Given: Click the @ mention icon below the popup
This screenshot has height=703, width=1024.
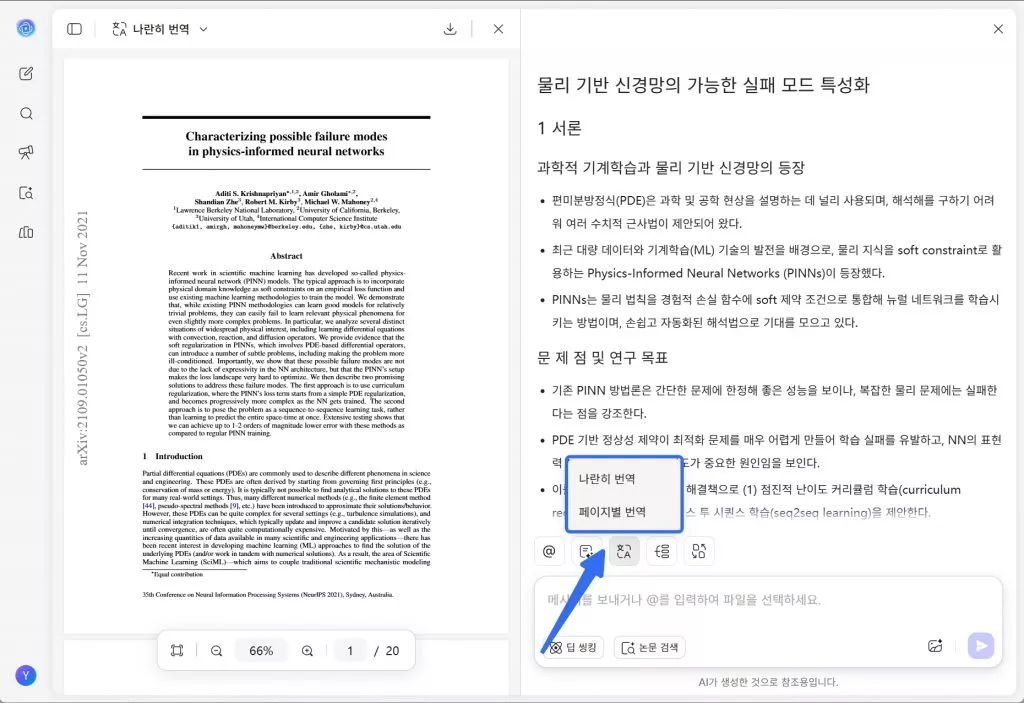Looking at the screenshot, I should (x=549, y=551).
